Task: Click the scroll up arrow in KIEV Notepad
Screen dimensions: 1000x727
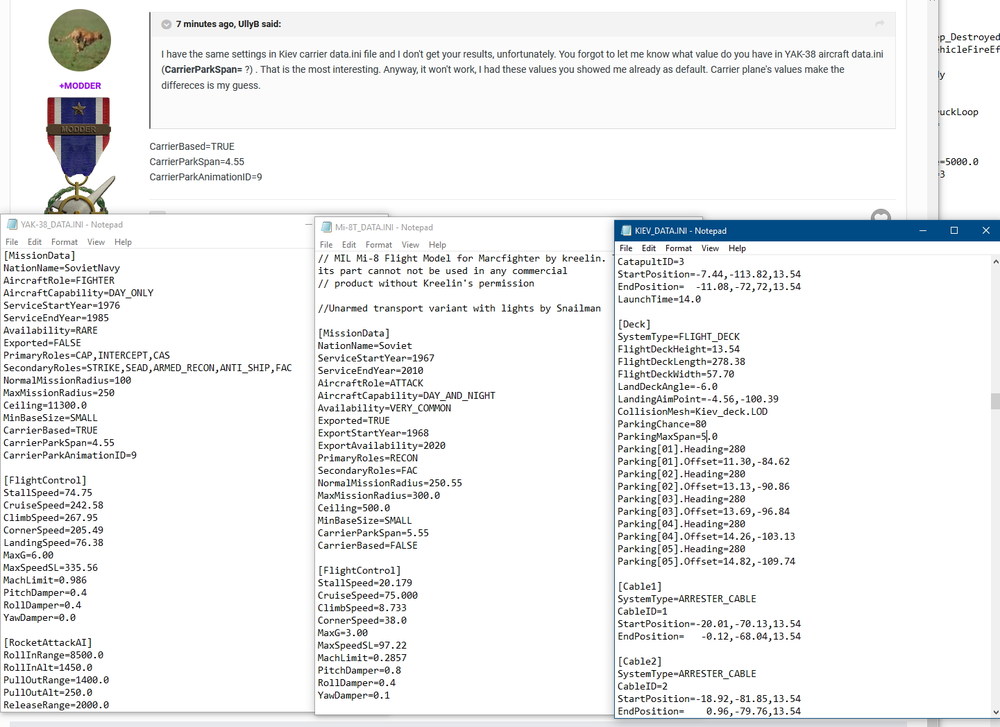Action: (995, 261)
